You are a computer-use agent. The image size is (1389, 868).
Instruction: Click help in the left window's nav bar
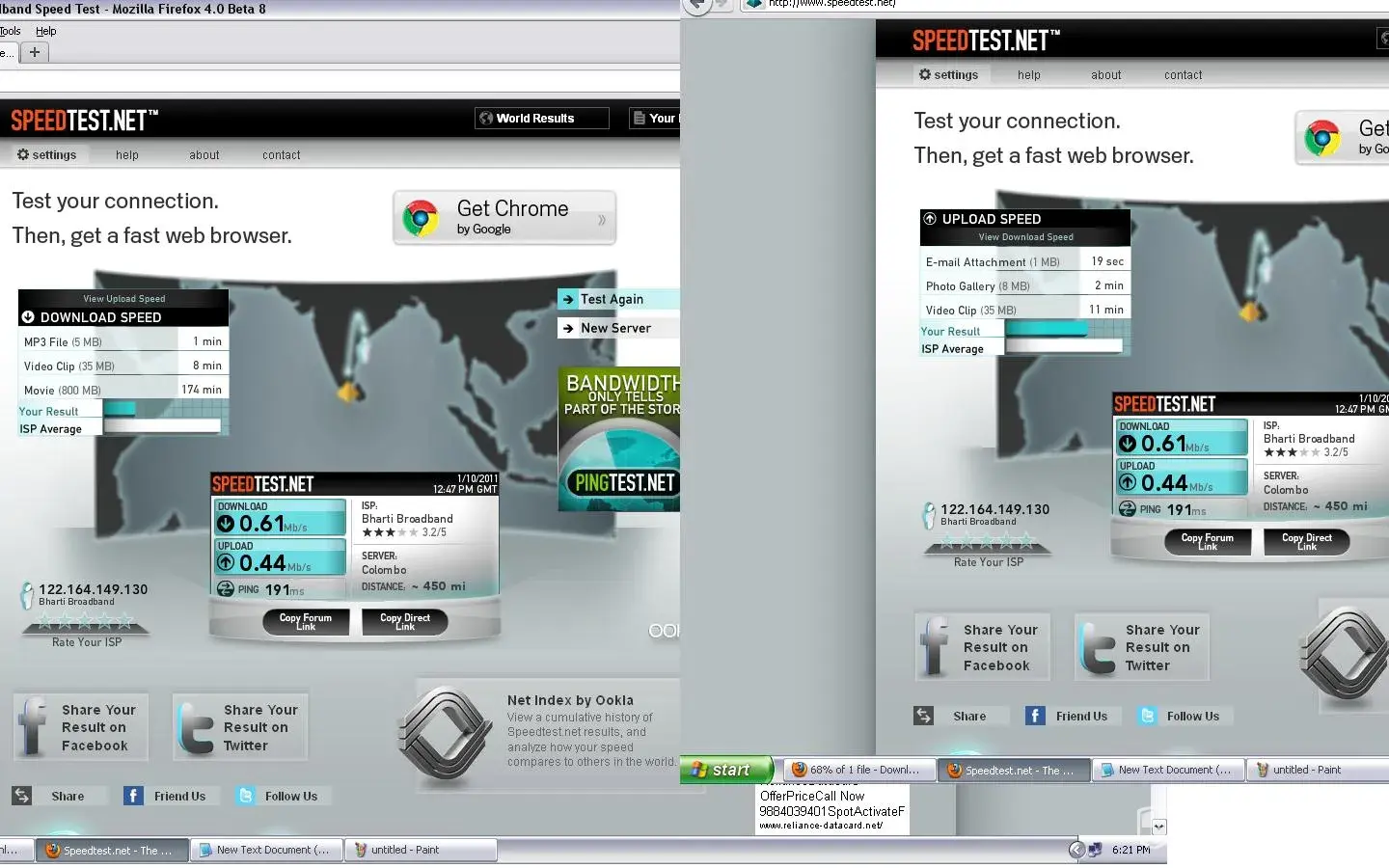coord(127,154)
